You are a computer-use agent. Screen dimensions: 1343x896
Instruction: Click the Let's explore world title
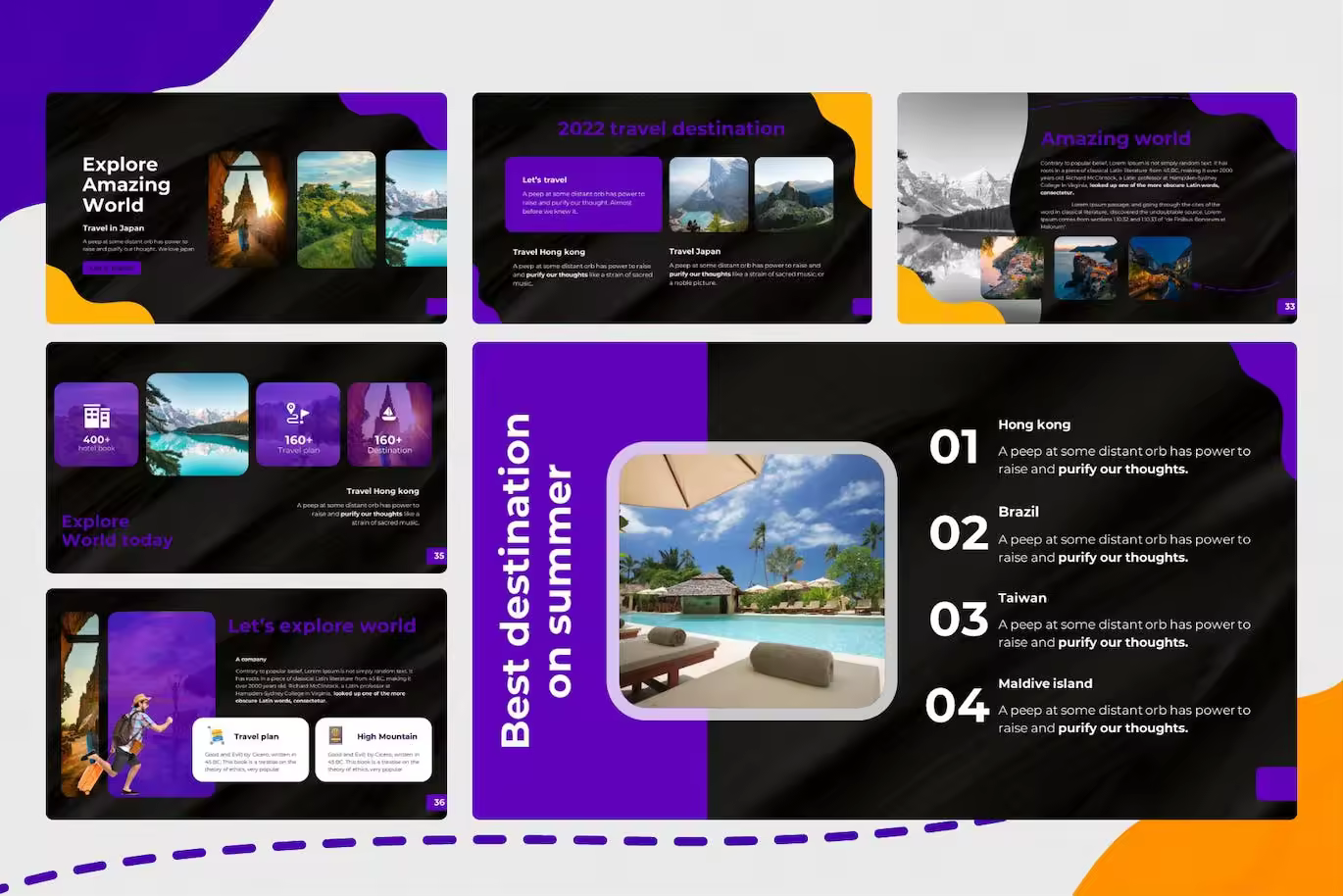(x=323, y=625)
